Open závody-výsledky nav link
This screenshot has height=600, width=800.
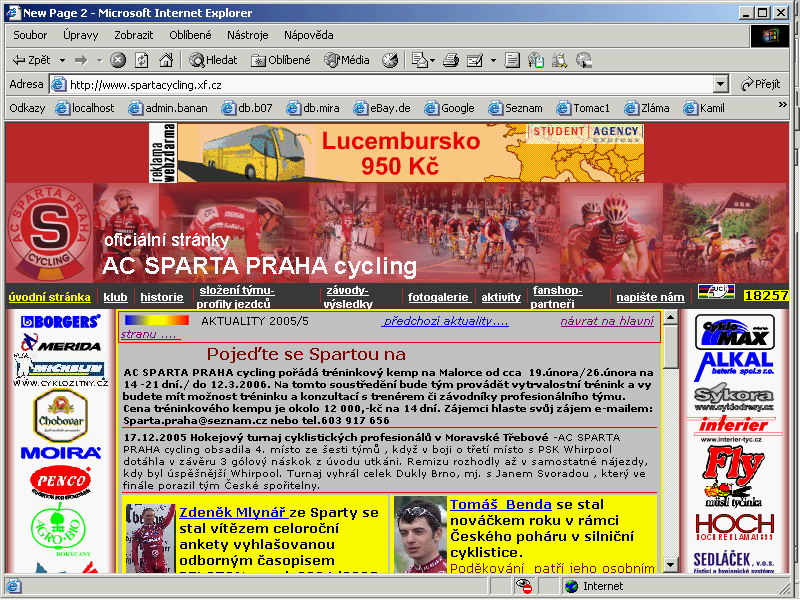348,297
